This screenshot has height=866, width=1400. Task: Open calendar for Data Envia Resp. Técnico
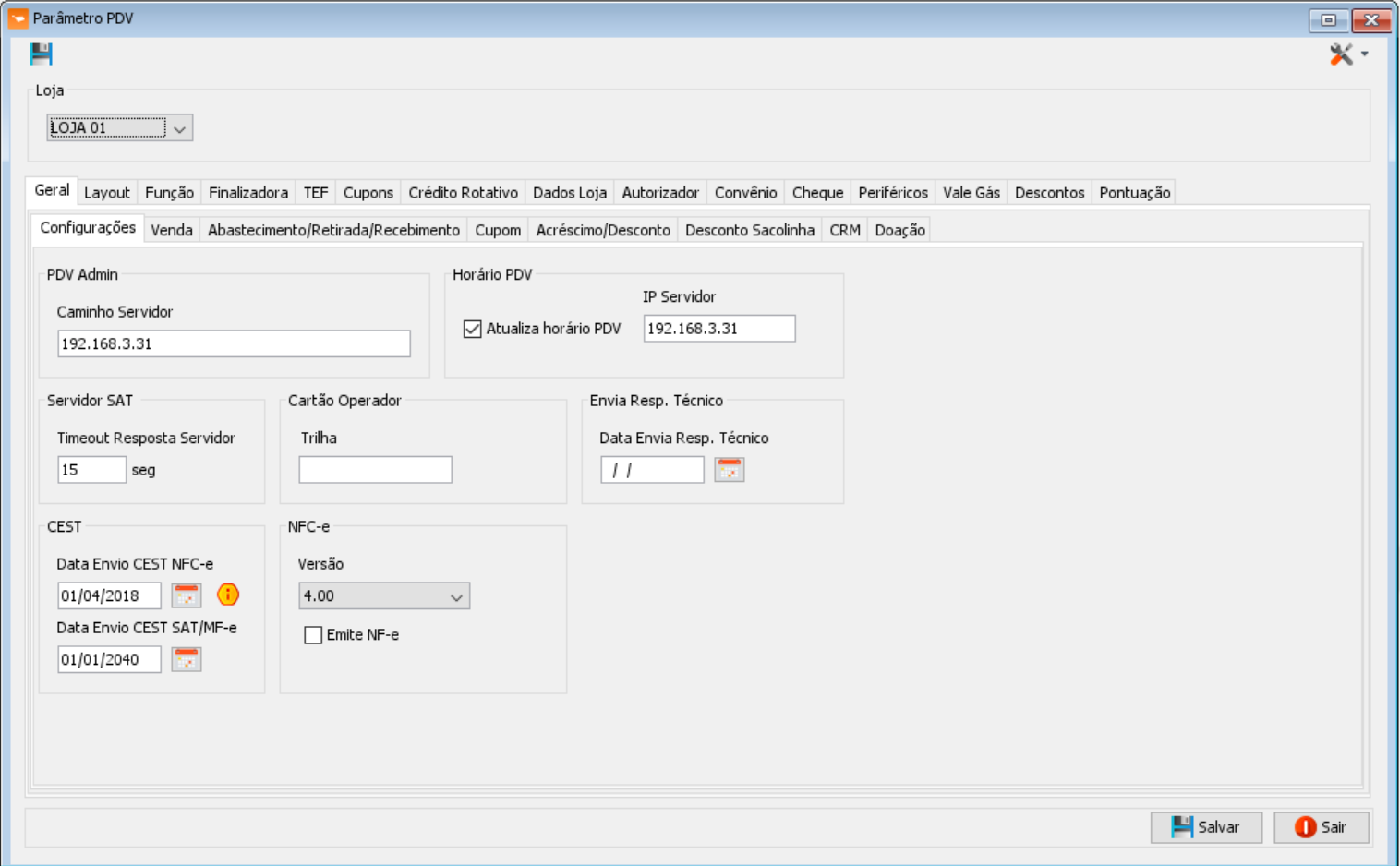pyautogui.click(x=729, y=470)
